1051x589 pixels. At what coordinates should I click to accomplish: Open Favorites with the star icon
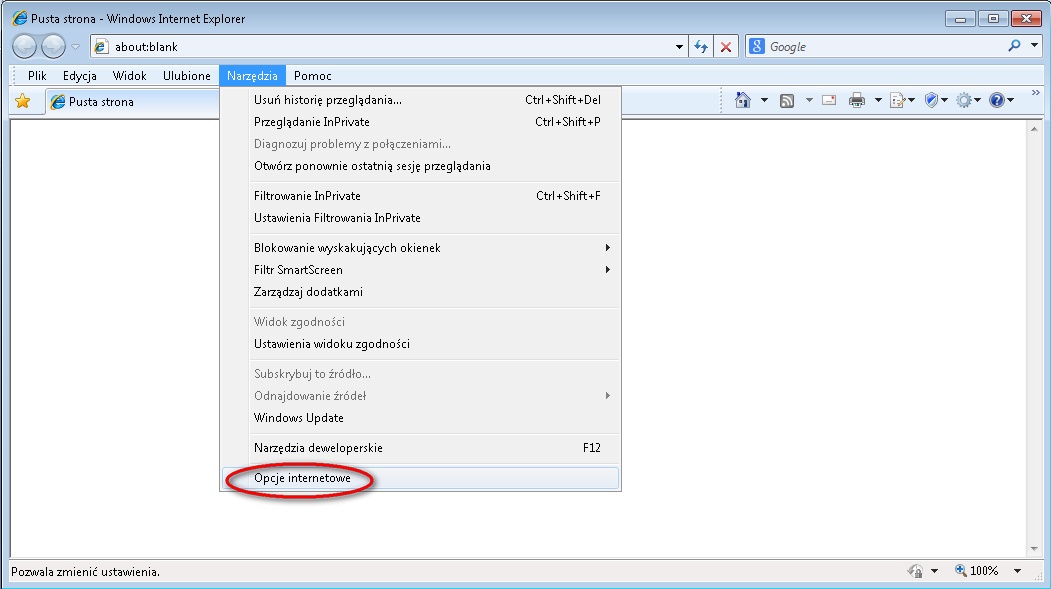(x=23, y=101)
